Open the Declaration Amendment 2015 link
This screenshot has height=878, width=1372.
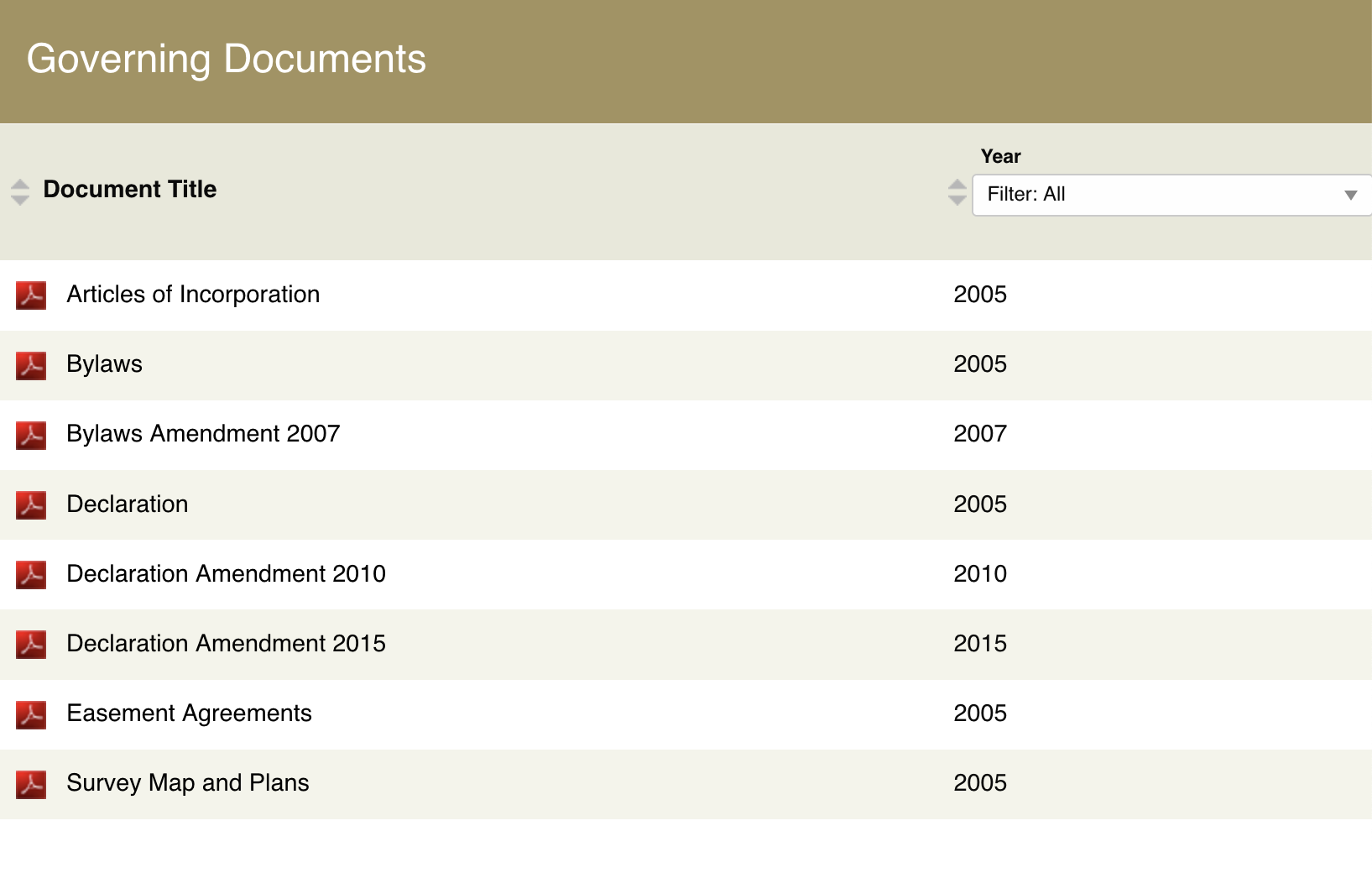226,644
